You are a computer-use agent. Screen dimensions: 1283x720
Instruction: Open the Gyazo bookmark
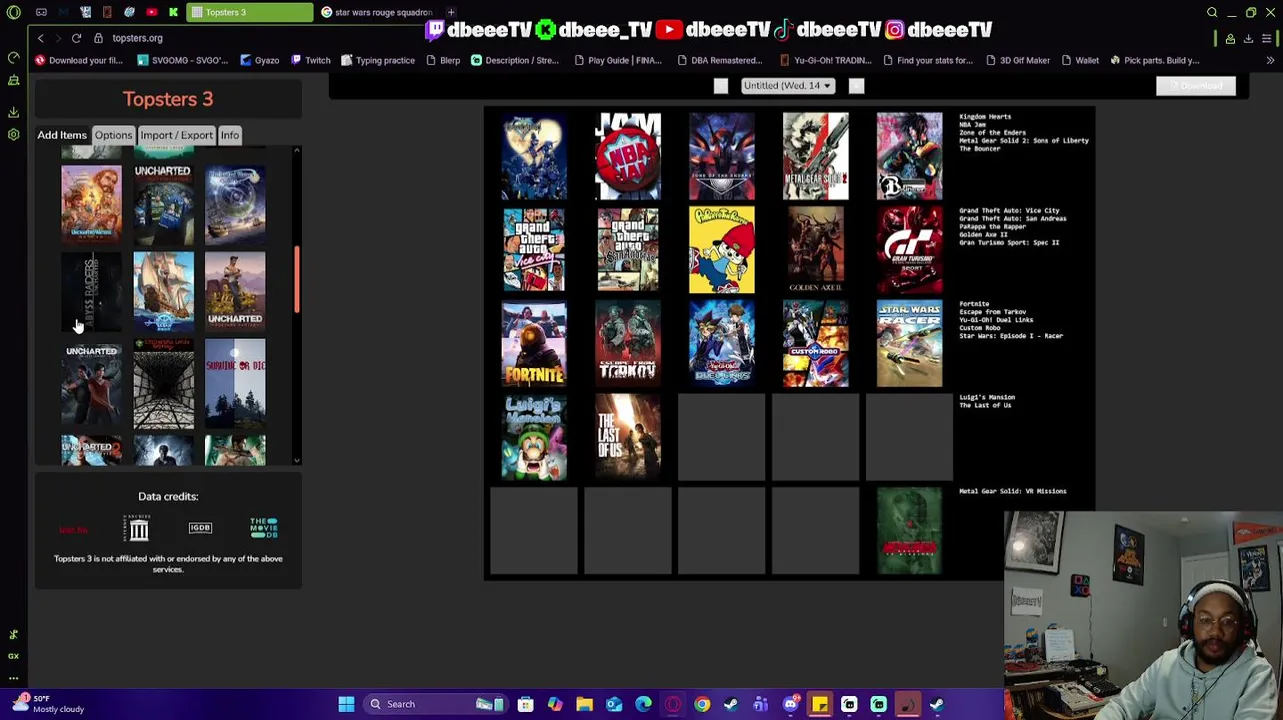(259, 60)
